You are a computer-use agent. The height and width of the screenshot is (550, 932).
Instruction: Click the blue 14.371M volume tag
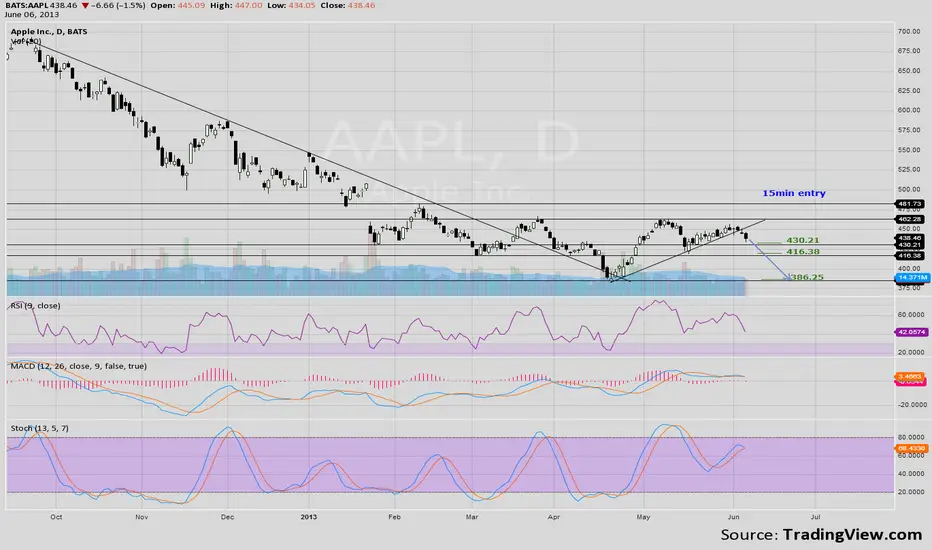point(912,278)
